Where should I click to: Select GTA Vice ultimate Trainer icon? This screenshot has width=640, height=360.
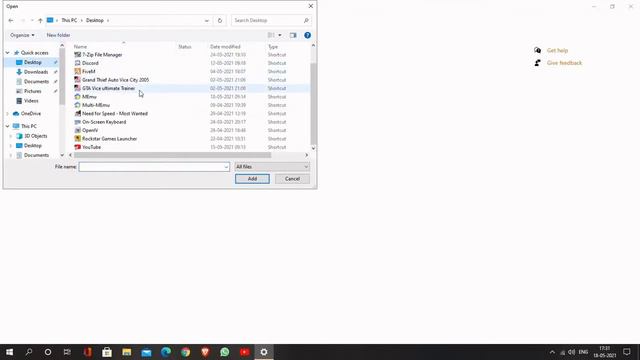tap(78, 88)
